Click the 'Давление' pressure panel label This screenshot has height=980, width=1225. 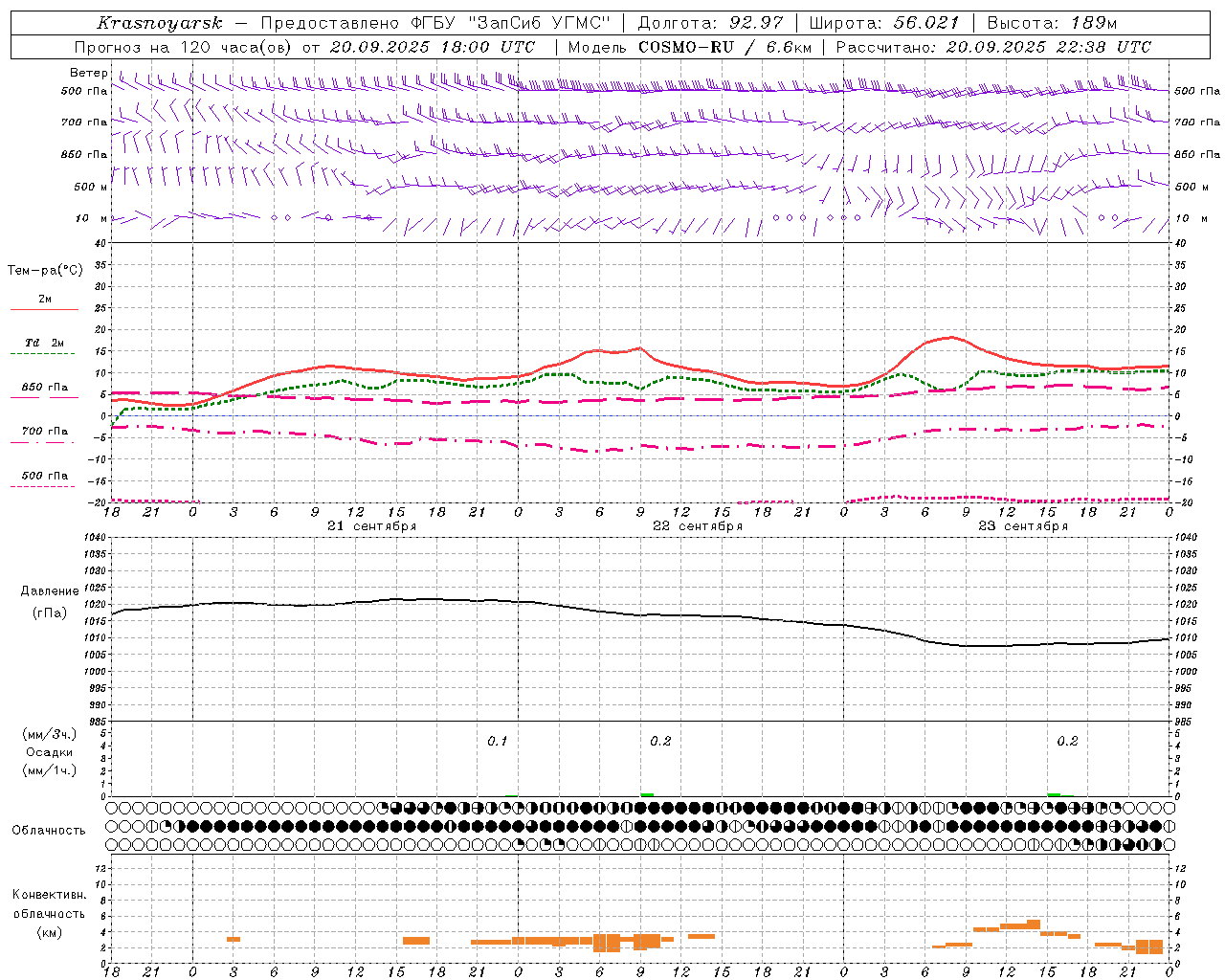50,591
